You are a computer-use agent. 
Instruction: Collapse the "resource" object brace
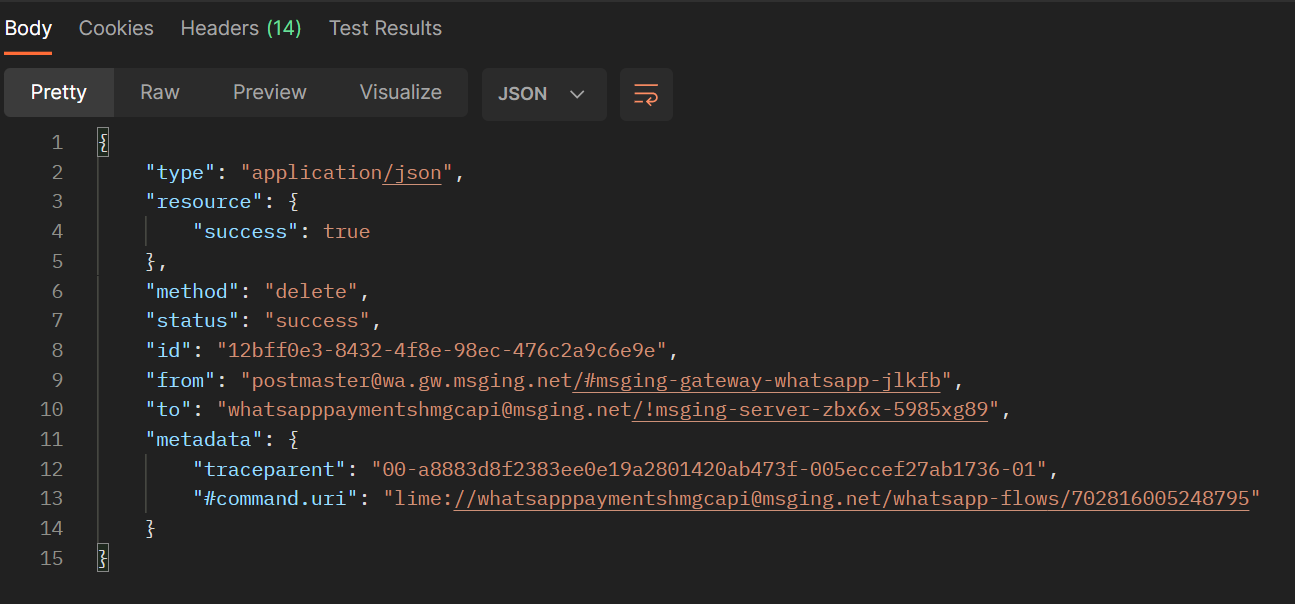[293, 201]
